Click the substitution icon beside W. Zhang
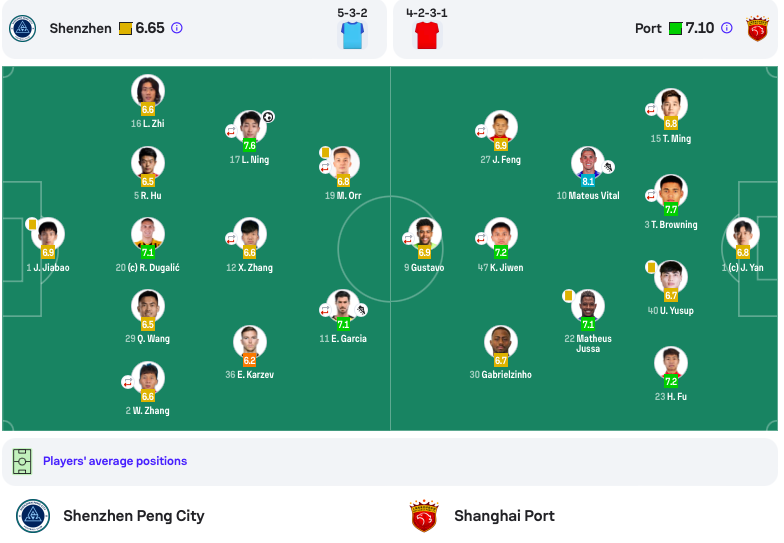 click(x=128, y=382)
